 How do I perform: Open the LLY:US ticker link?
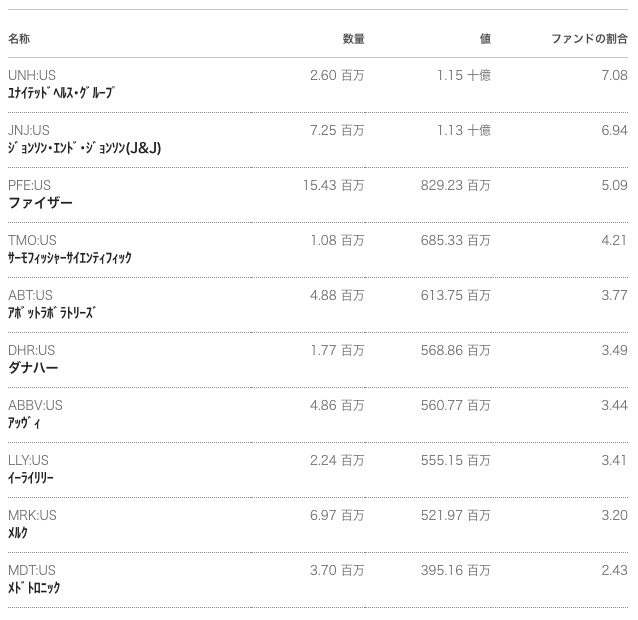click(28, 460)
